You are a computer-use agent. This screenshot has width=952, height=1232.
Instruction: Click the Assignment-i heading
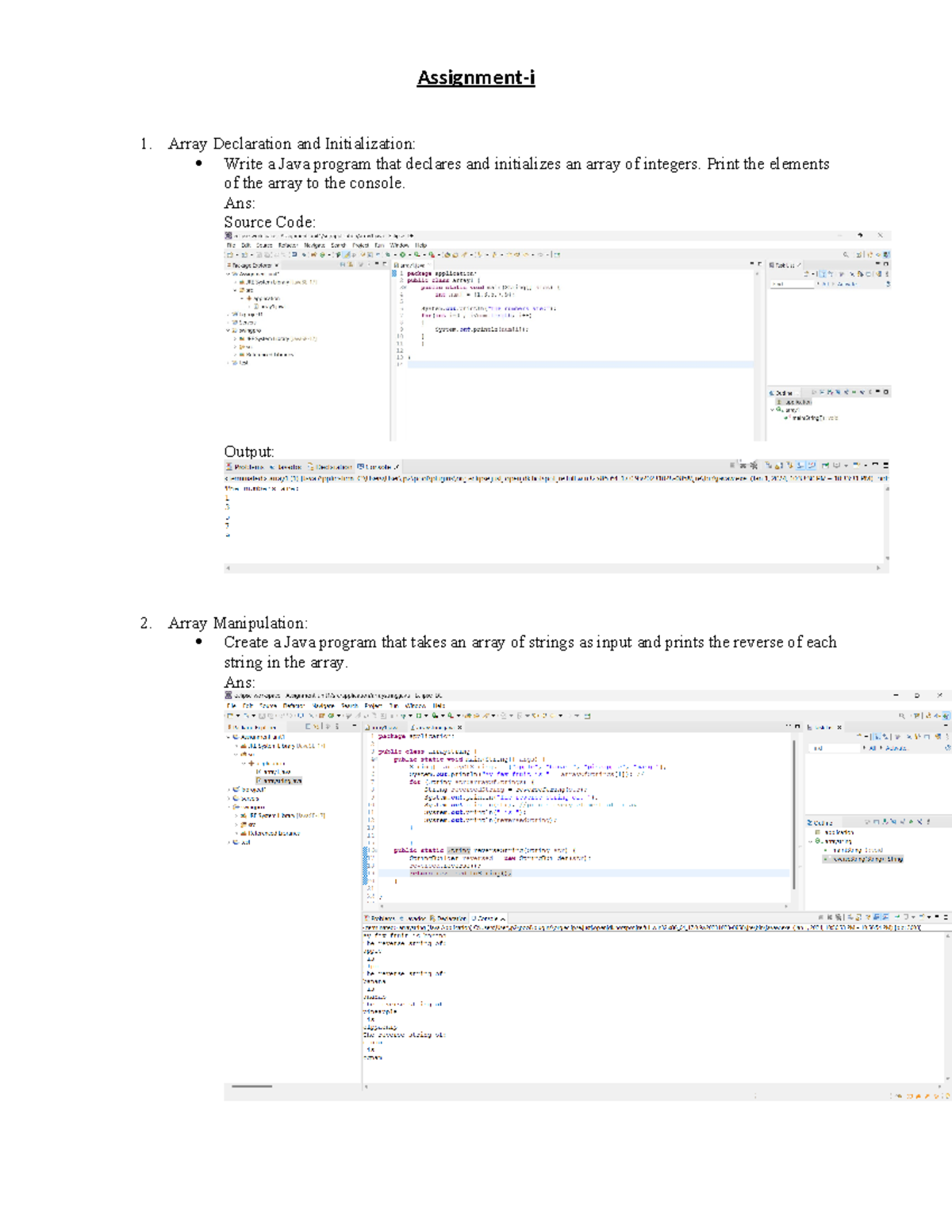[476, 77]
